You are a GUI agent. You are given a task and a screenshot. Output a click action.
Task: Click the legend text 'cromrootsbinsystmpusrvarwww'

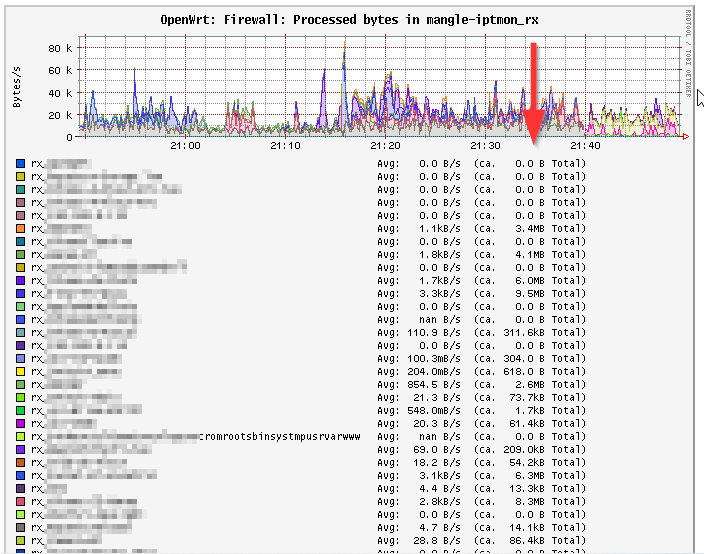tap(279, 437)
